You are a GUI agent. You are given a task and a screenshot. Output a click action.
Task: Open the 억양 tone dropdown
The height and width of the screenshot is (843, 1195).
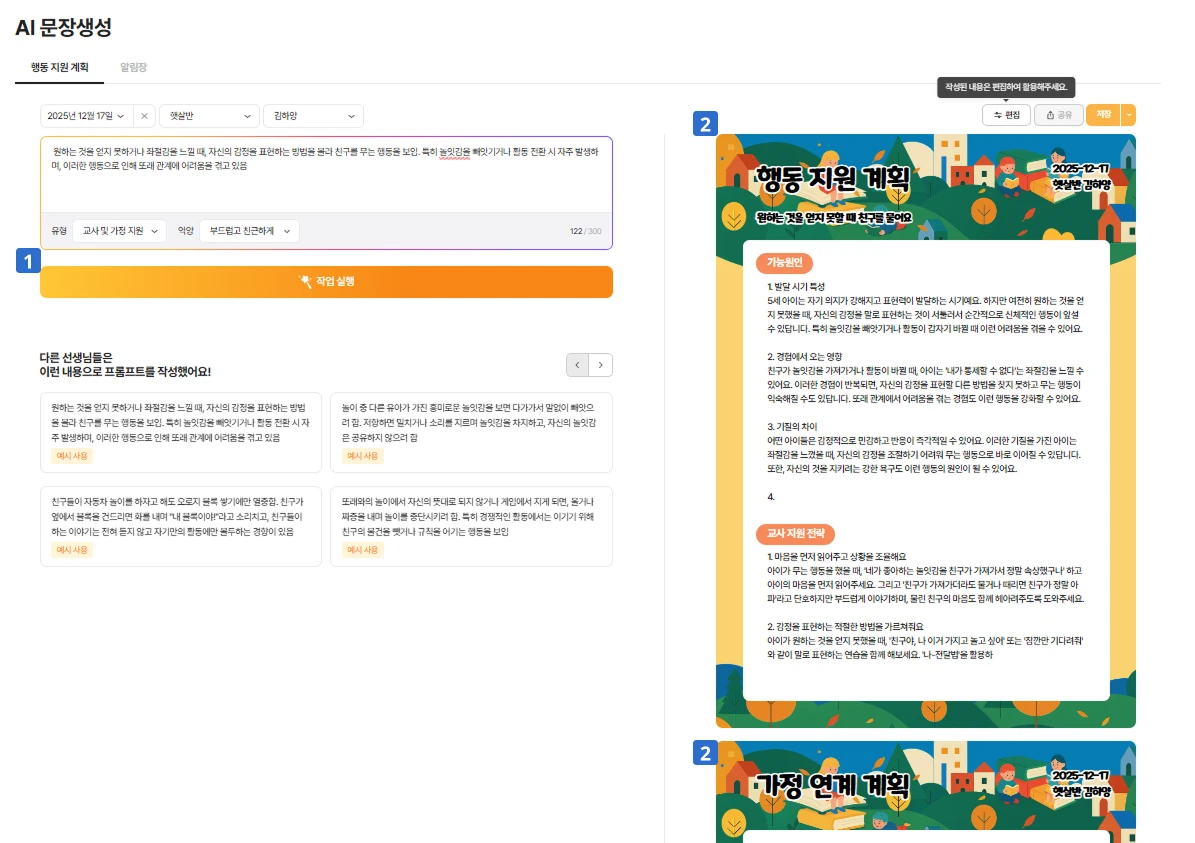click(x=248, y=231)
